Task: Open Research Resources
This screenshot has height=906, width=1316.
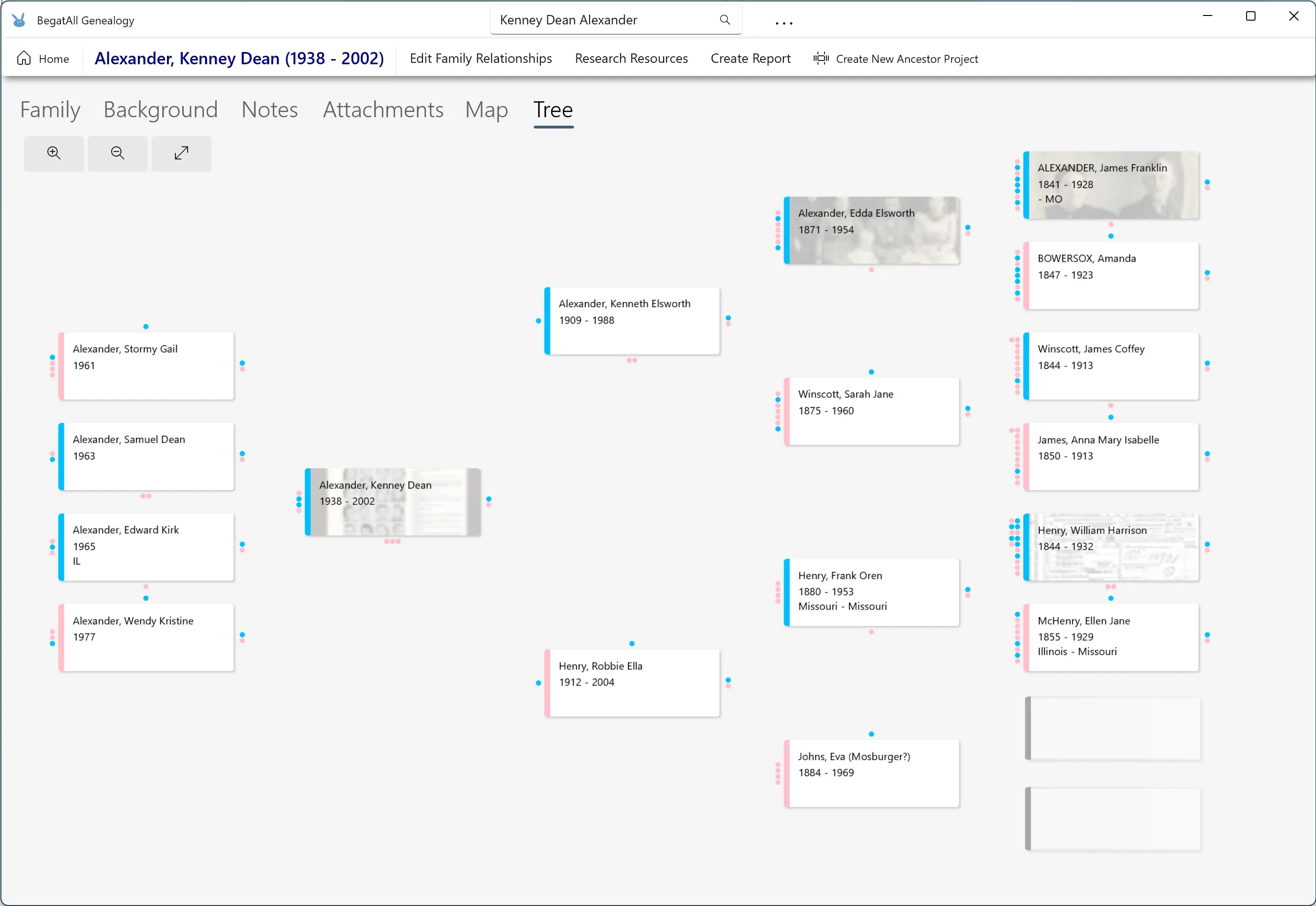Action: pos(631,59)
